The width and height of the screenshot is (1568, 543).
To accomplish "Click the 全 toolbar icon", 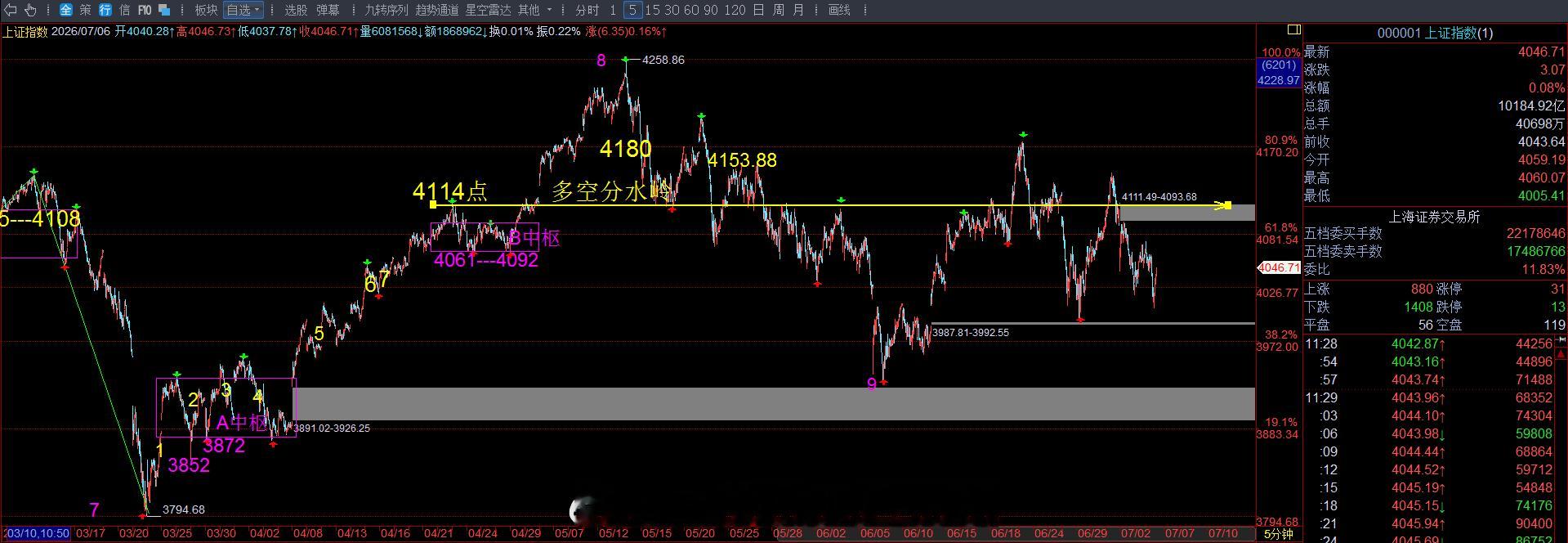I will [x=66, y=10].
